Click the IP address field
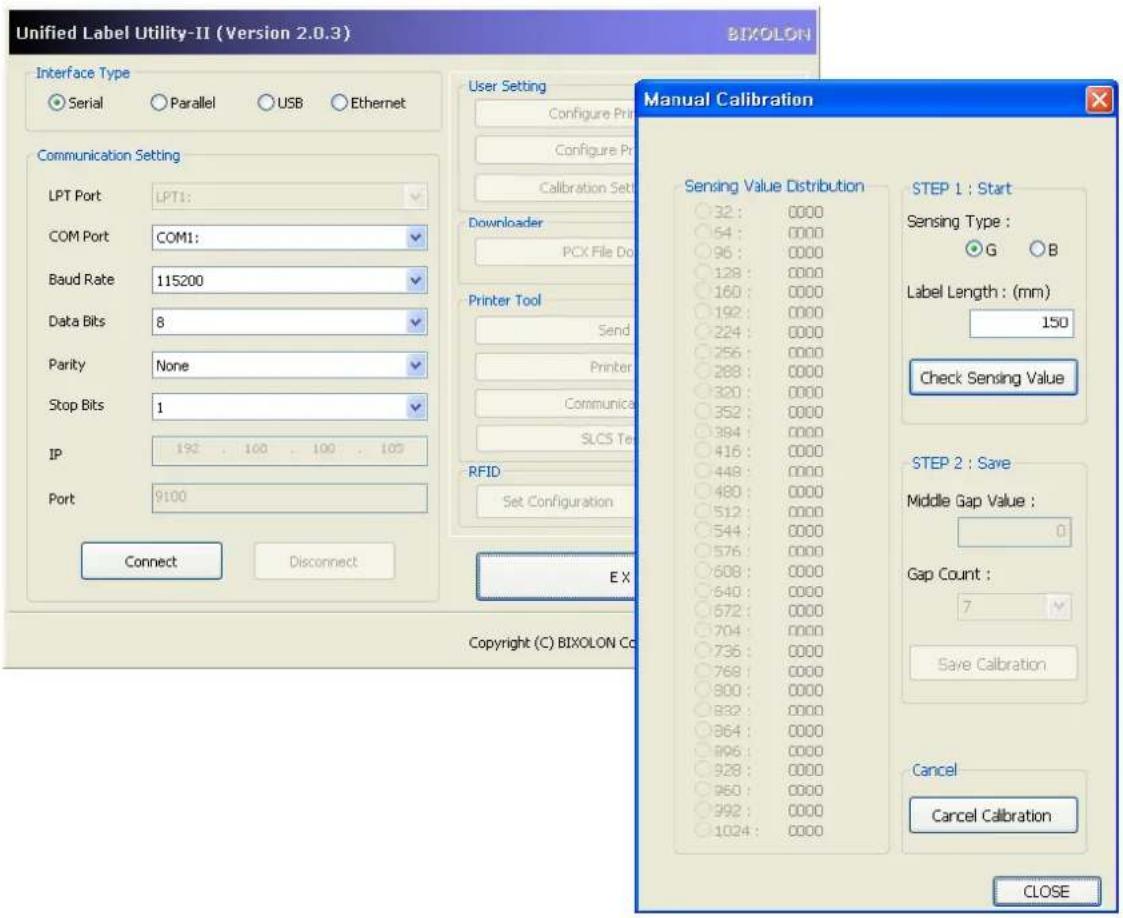The image size is (1123, 918). coord(289,450)
